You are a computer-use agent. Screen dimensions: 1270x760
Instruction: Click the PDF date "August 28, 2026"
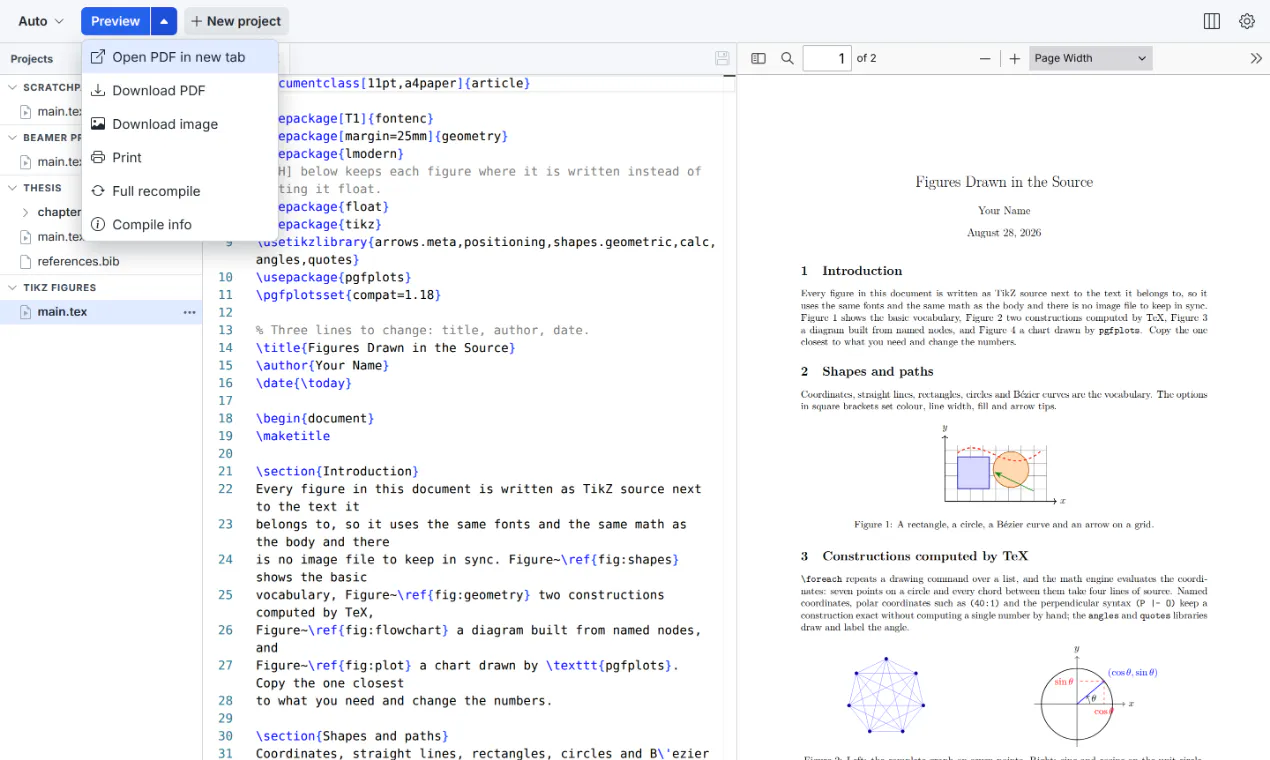coord(1004,232)
